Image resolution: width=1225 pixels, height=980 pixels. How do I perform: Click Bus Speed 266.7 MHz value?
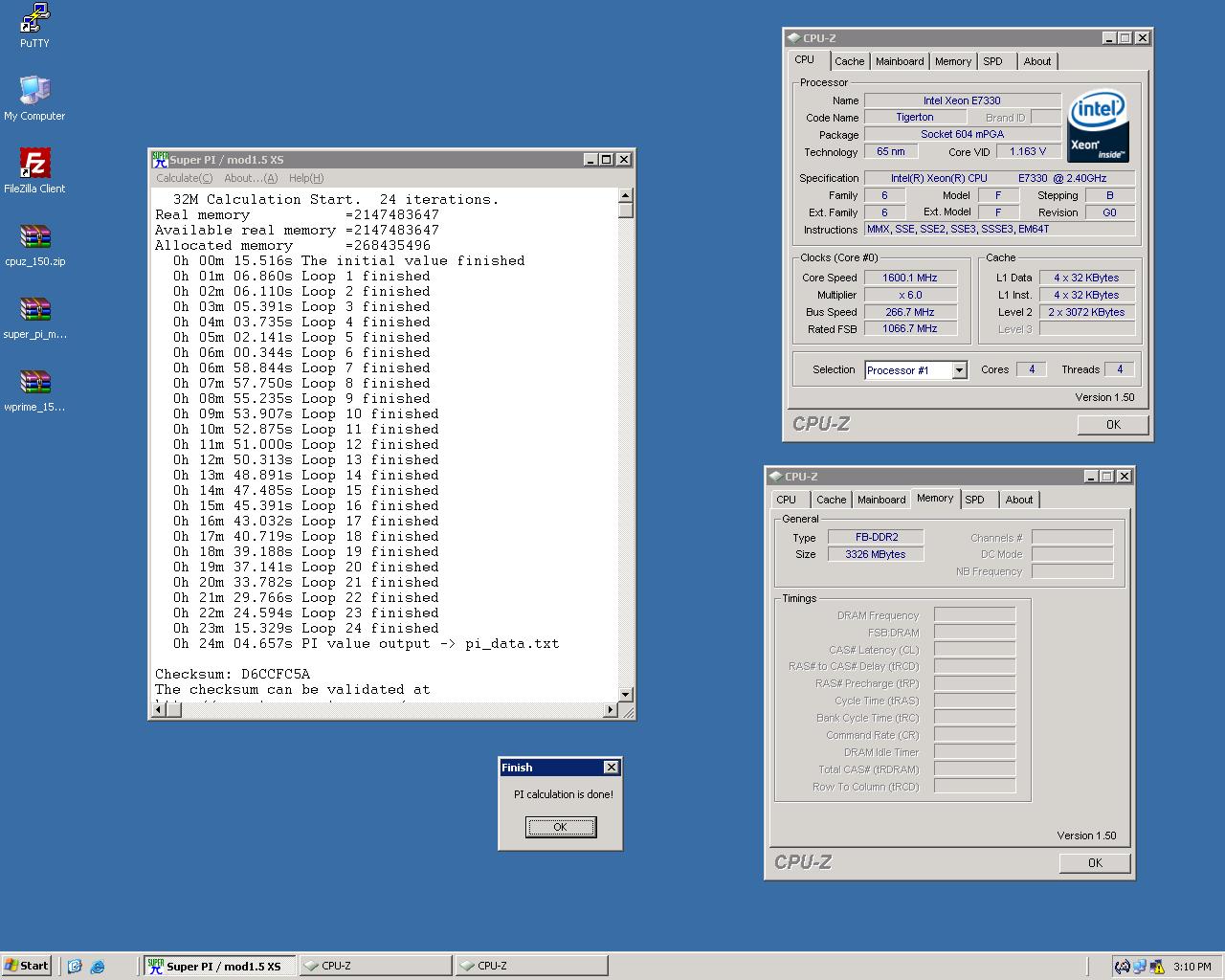point(909,312)
